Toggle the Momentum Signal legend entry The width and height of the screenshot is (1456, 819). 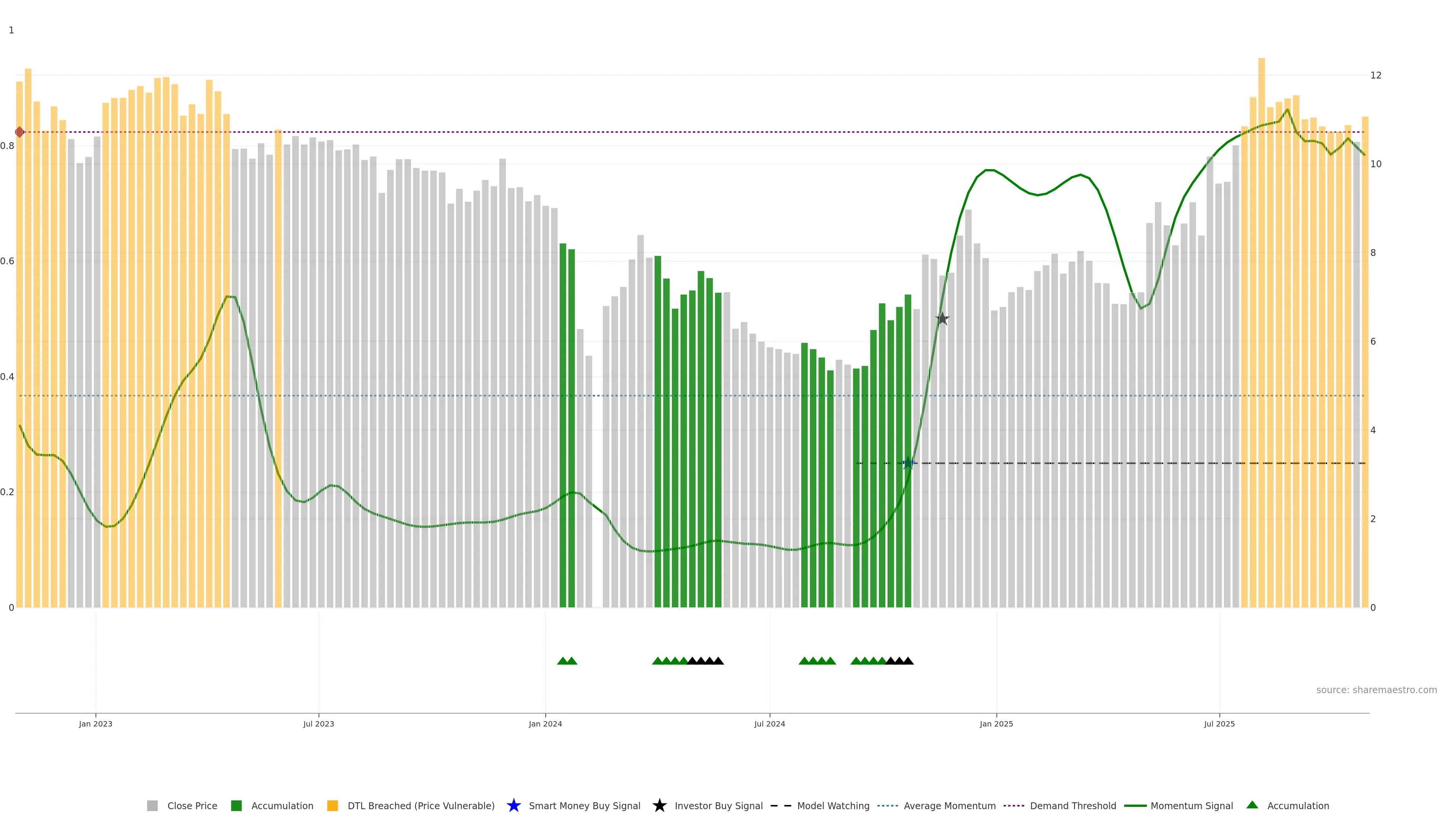1191,806
